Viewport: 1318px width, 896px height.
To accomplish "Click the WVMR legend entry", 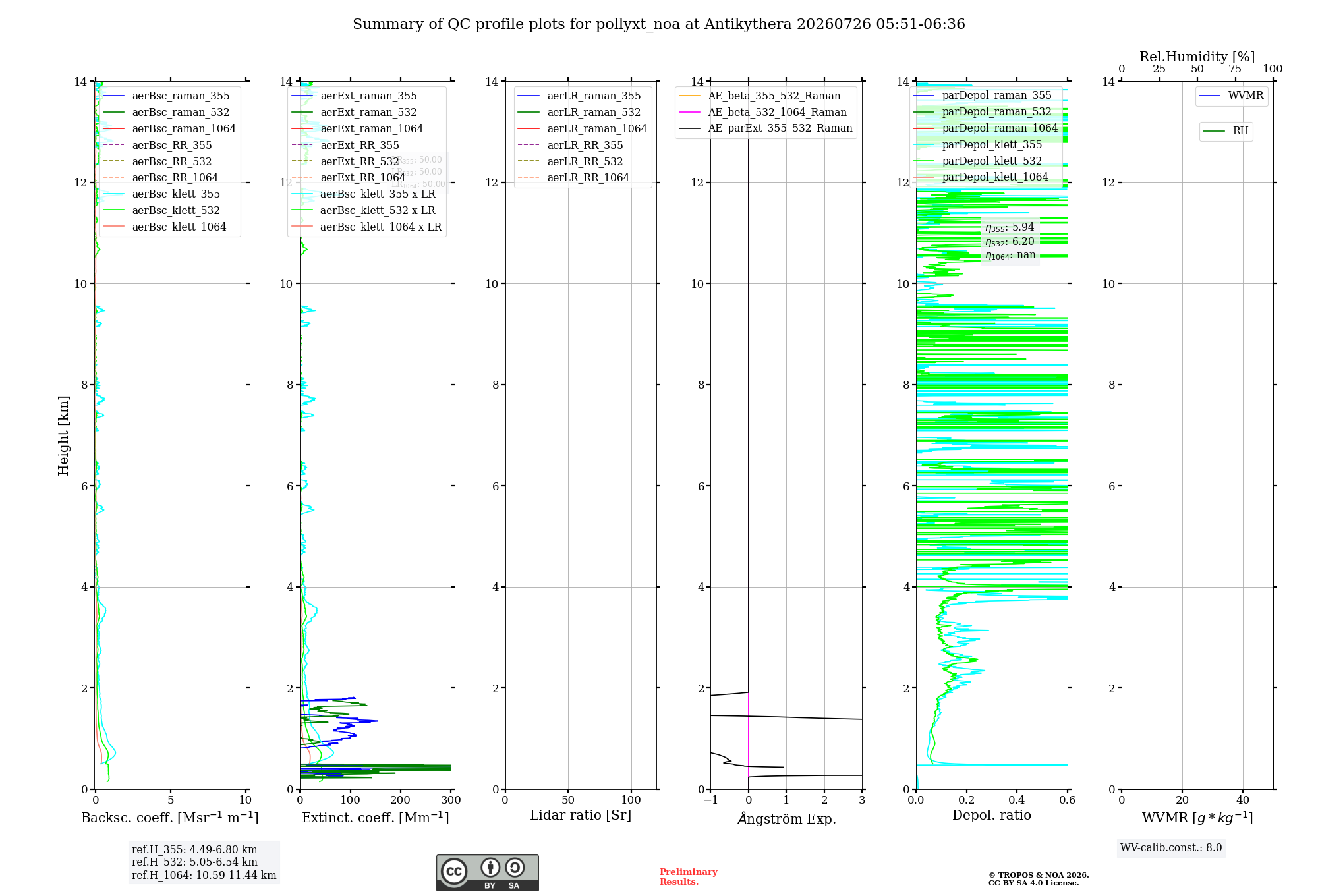I will [1232, 96].
